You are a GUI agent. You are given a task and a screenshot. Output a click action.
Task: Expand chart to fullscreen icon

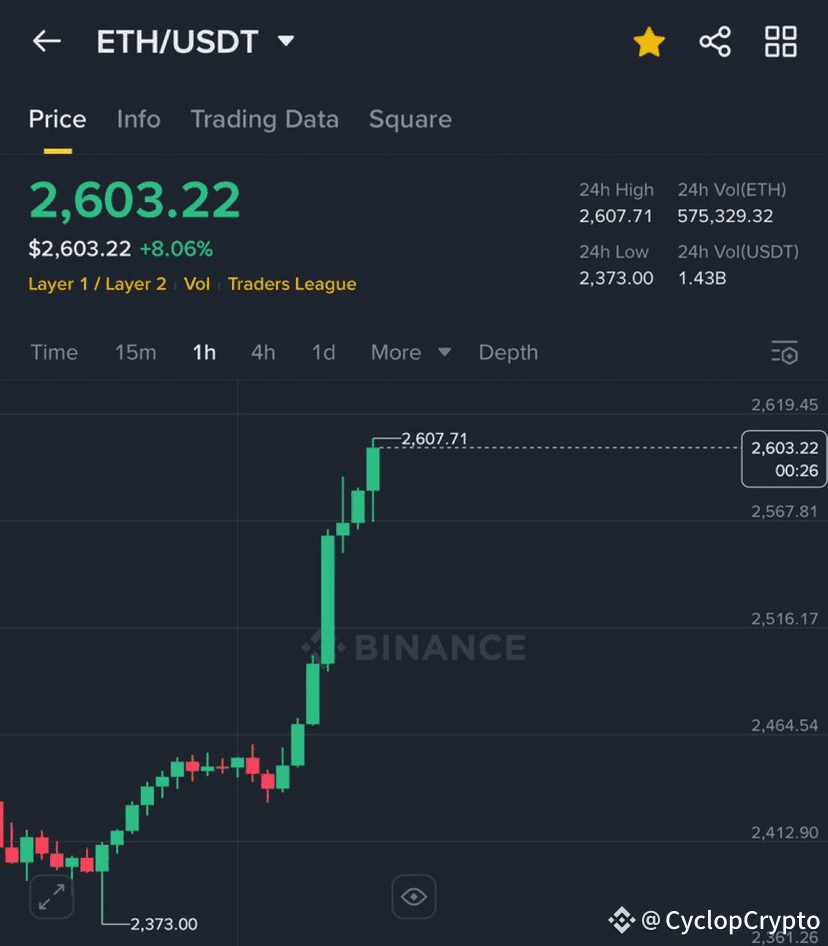click(52, 897)
